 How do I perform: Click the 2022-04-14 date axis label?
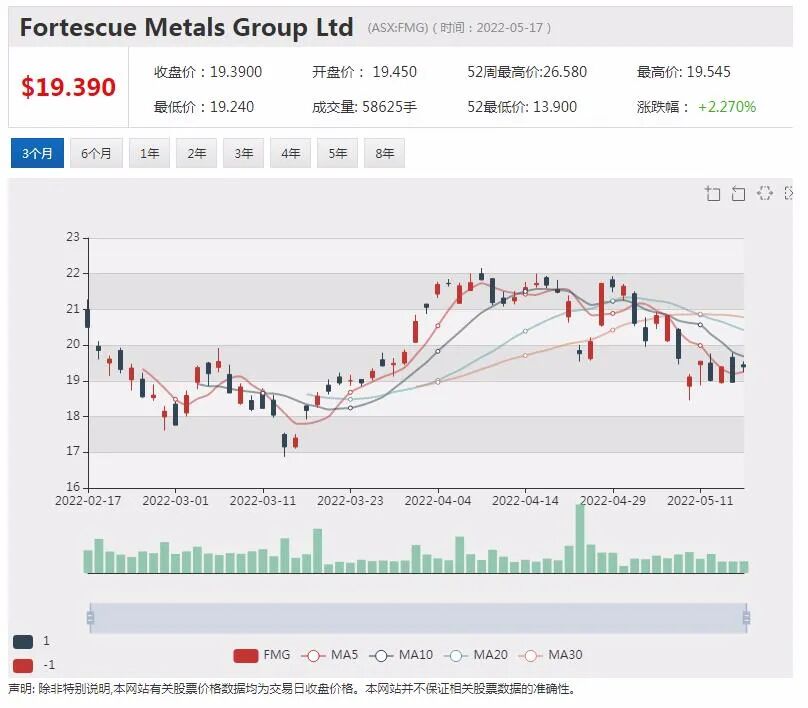[525, 501]
